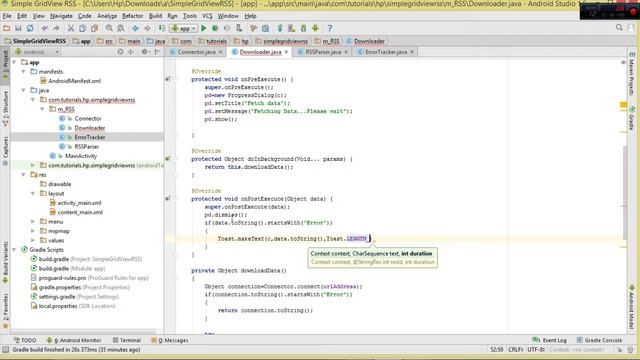Expand the mipmap folder

pyautogui.click(x=33, y=231)
